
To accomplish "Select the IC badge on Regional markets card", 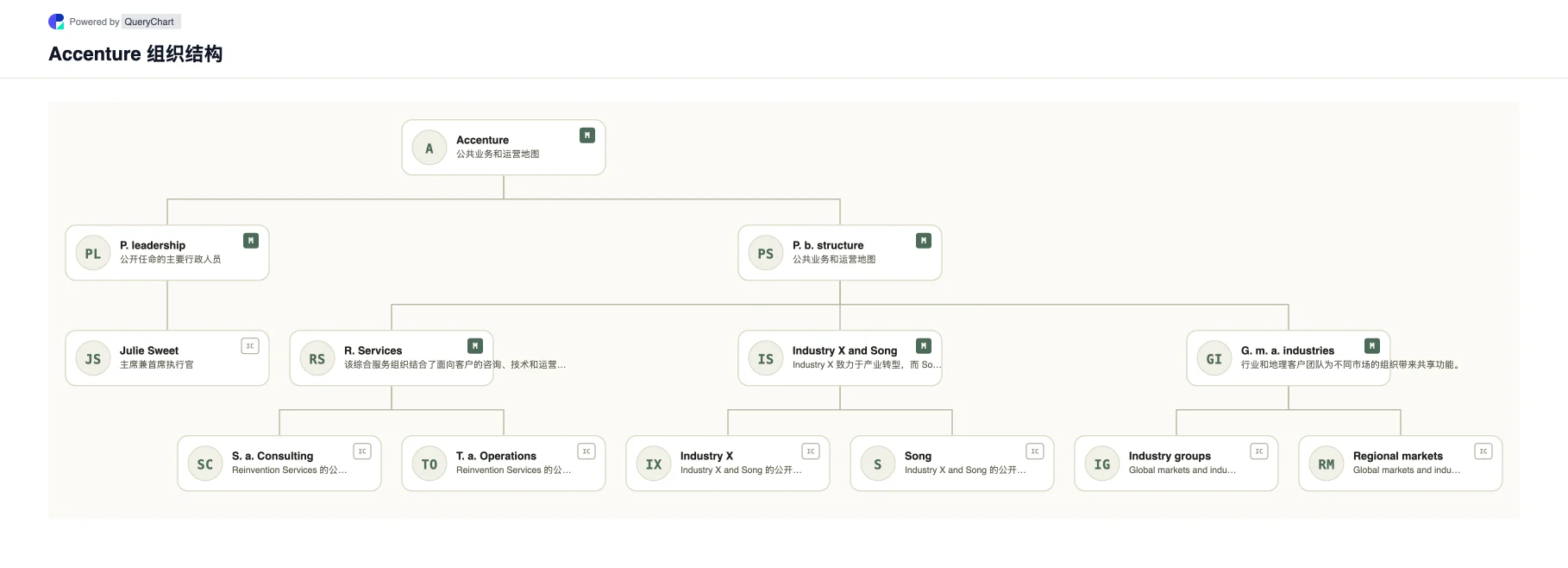I will coord(1483,451).
